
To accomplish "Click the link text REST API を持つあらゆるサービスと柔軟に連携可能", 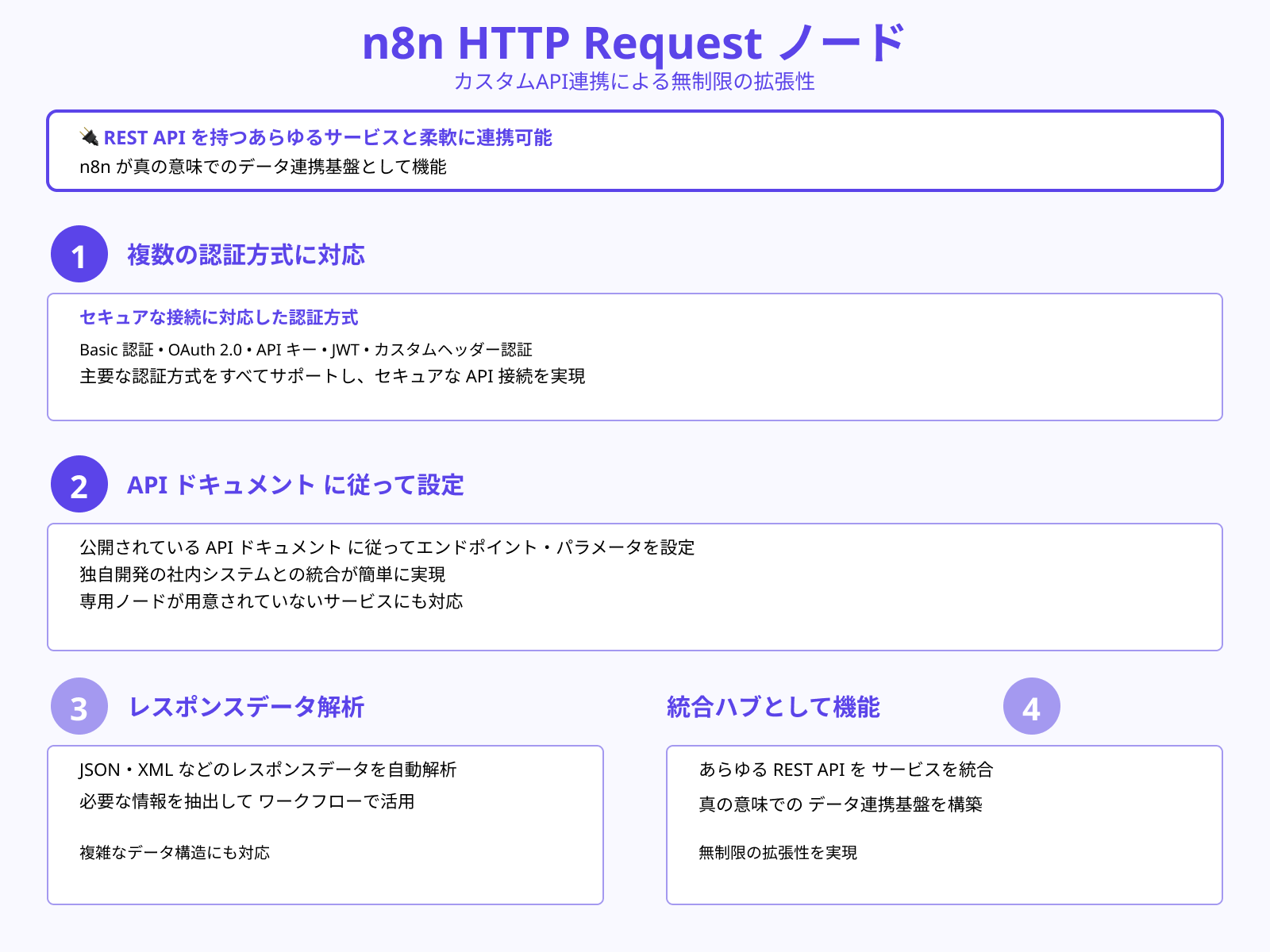I will [x=329, y=138].
